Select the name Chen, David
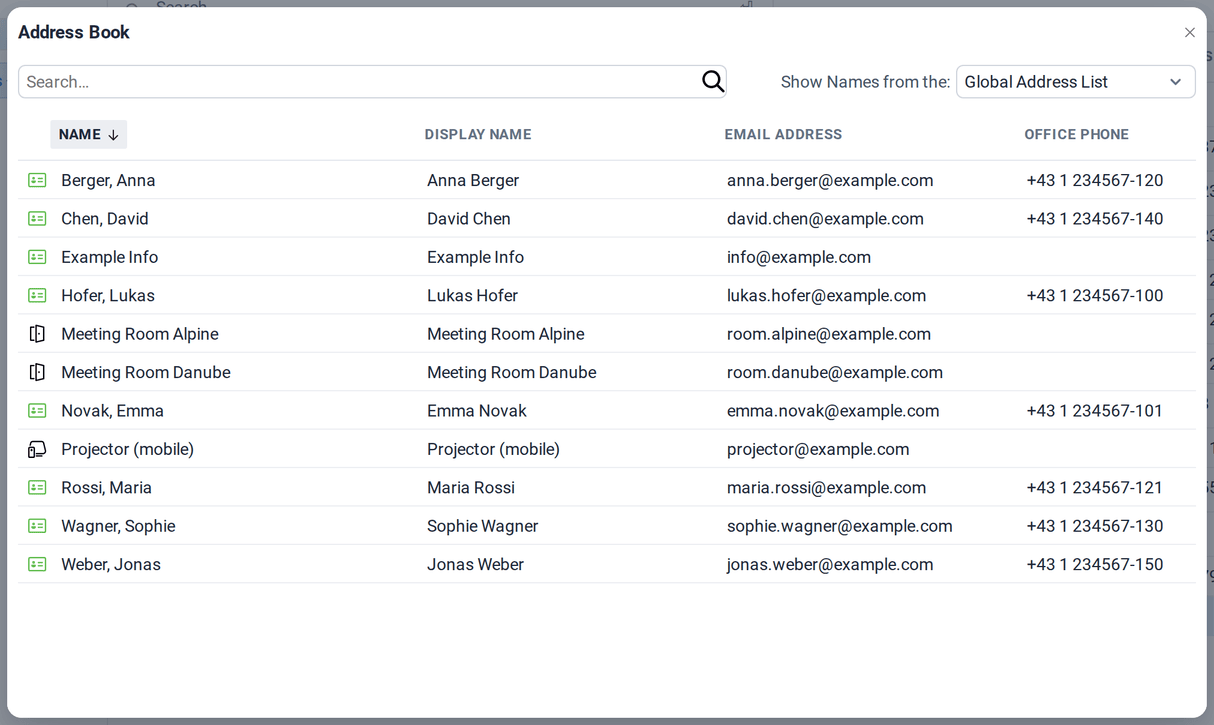The height and width of the screenshot is (725, 1214). (x=105, y=219)
